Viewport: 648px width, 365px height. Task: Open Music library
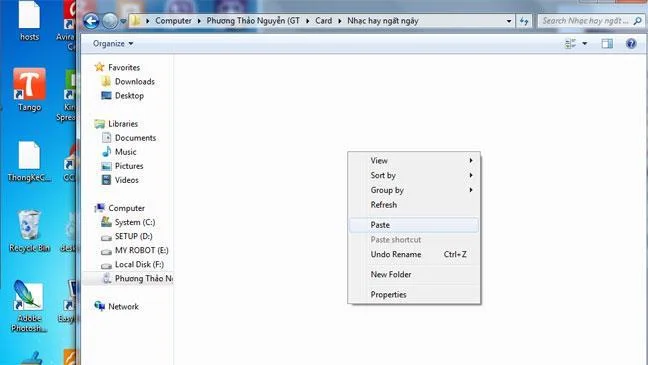point(125,152)
